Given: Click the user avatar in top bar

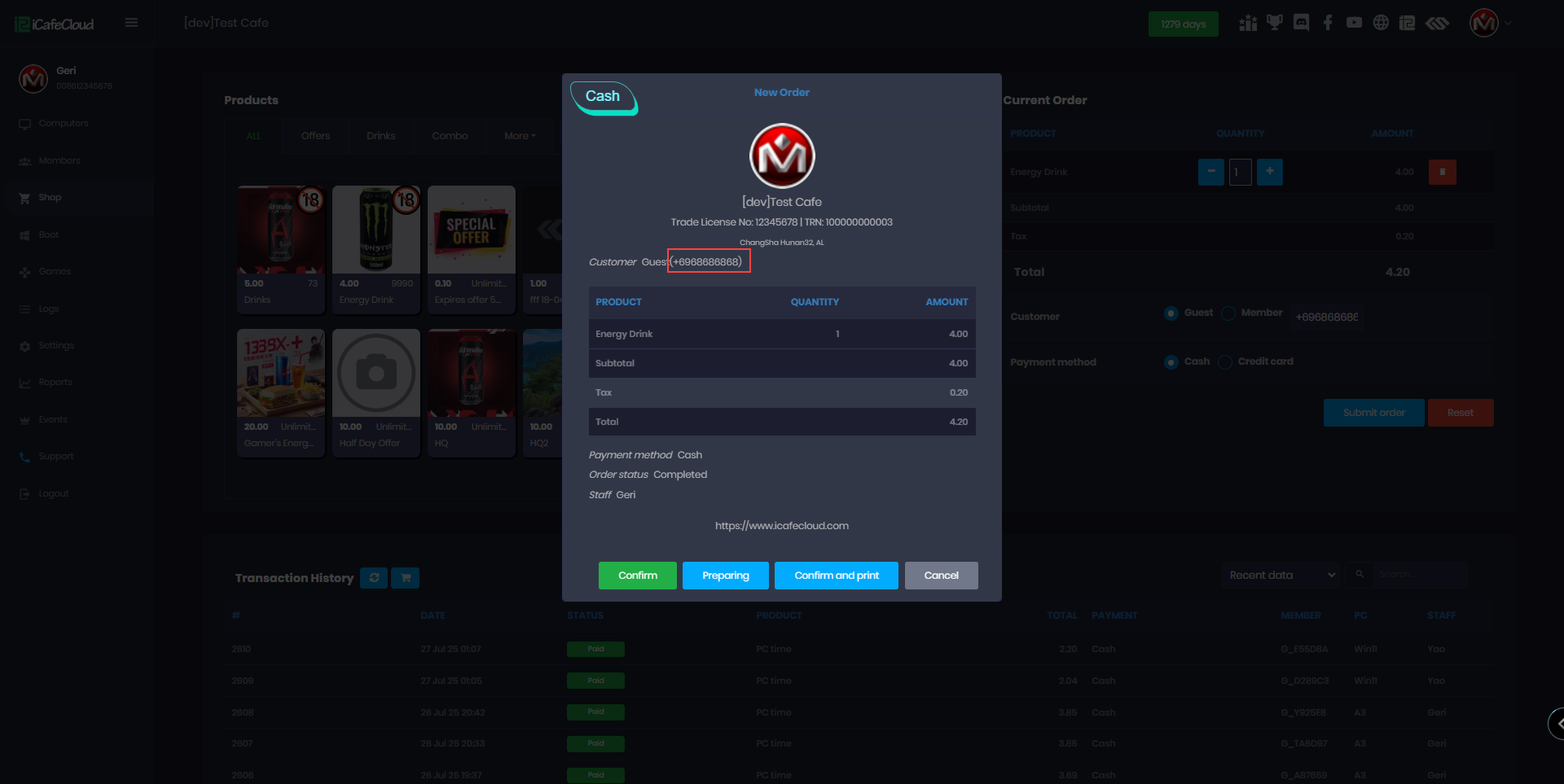Looking at the screenshot, I should click(1484, 23).
